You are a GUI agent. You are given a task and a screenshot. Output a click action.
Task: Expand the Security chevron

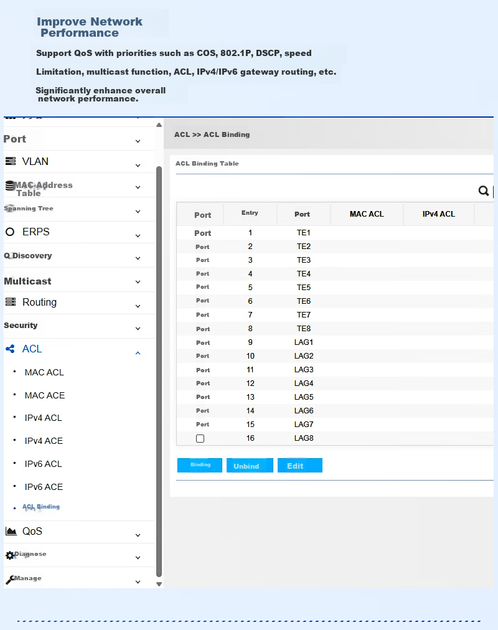[x=138, y=328]
